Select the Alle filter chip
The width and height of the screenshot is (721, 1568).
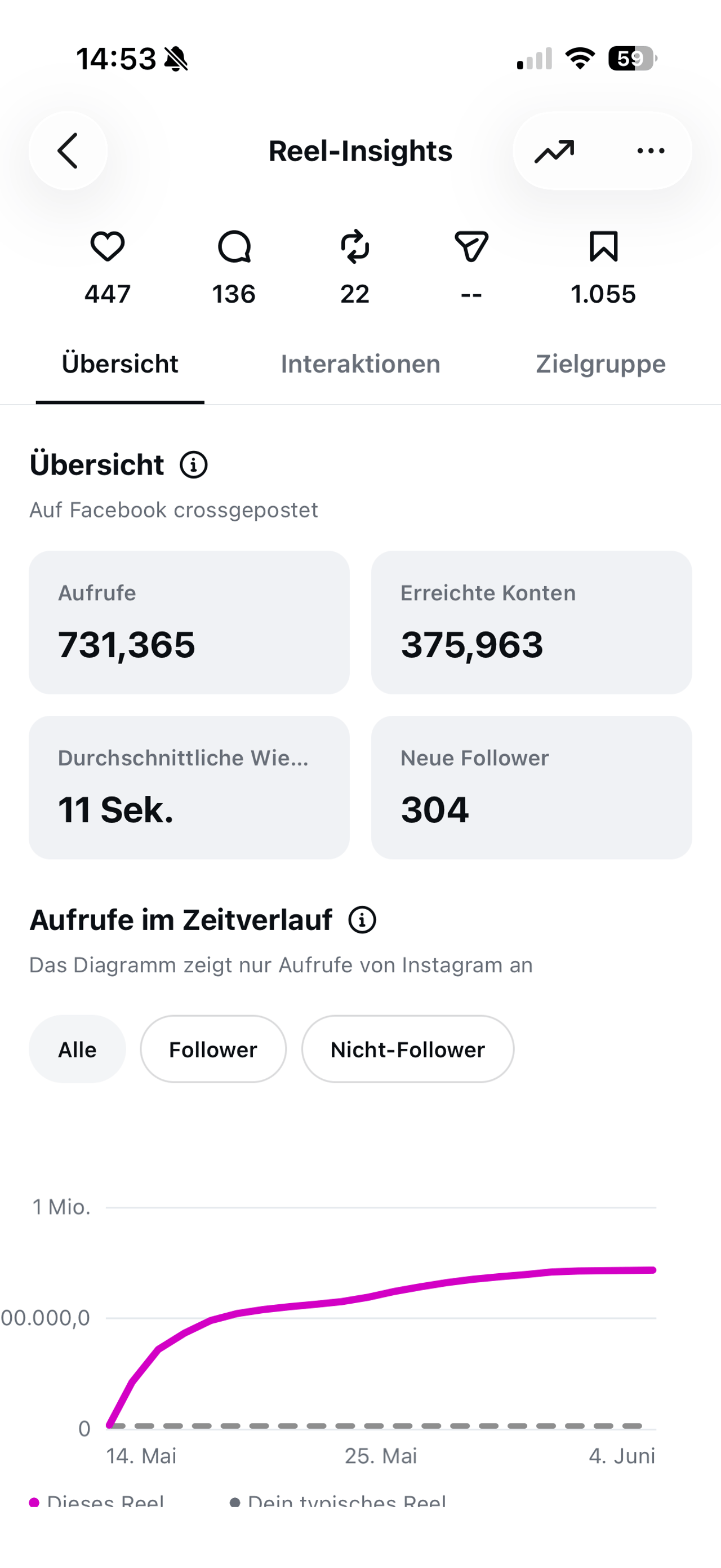(x=77, y=1049)
